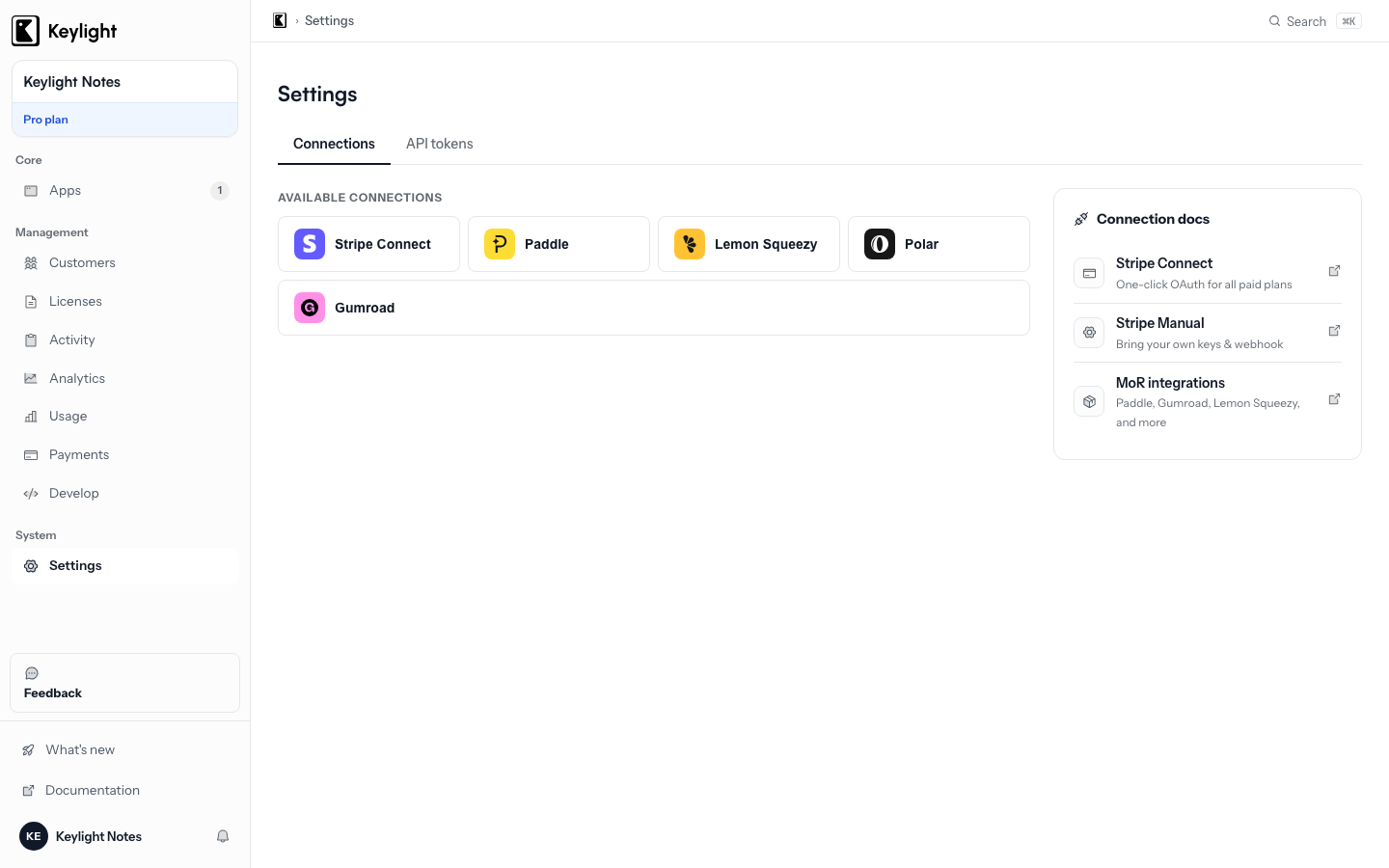Open Activity in the sidebar
Screen dimensions: 1389x868
[x=124, y=340]
